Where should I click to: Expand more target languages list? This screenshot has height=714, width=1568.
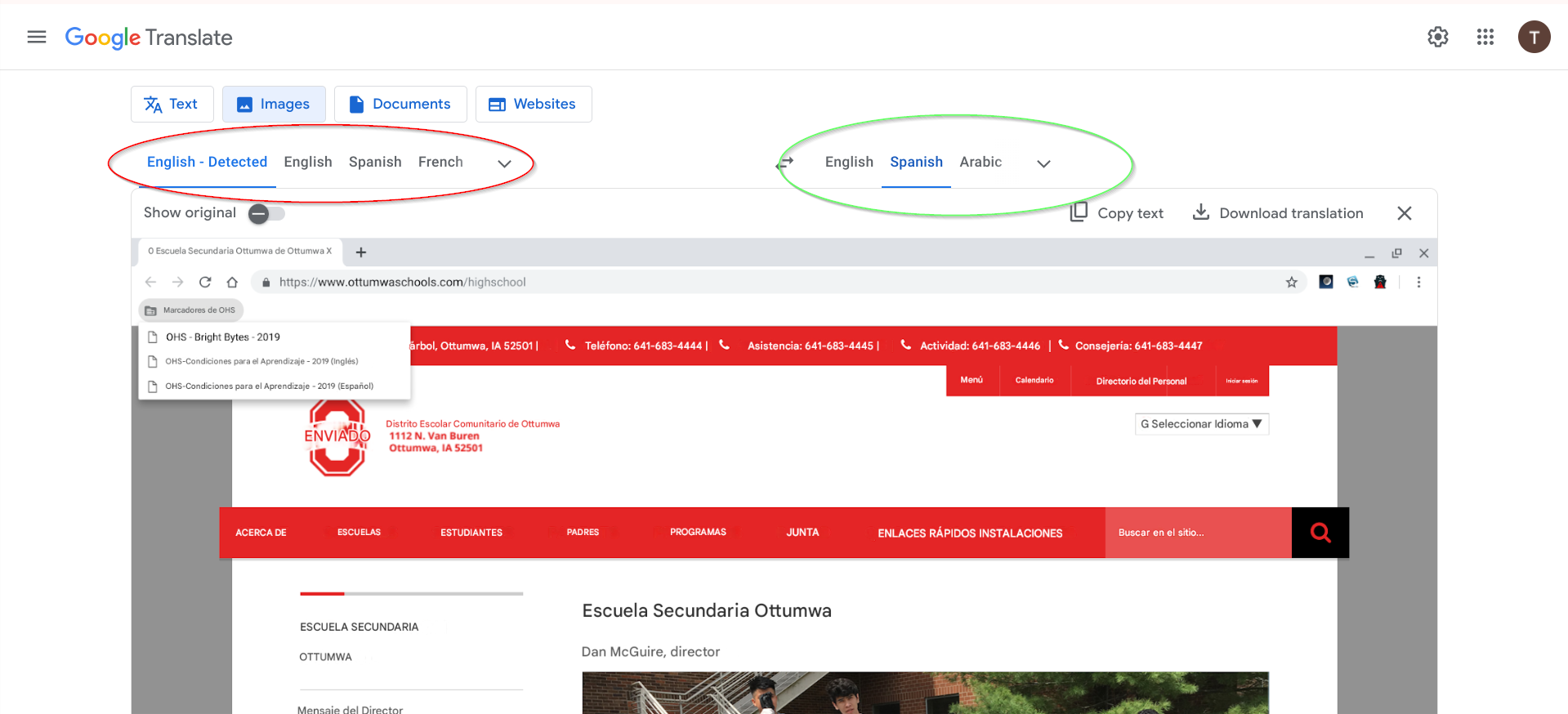point(1043,163)
